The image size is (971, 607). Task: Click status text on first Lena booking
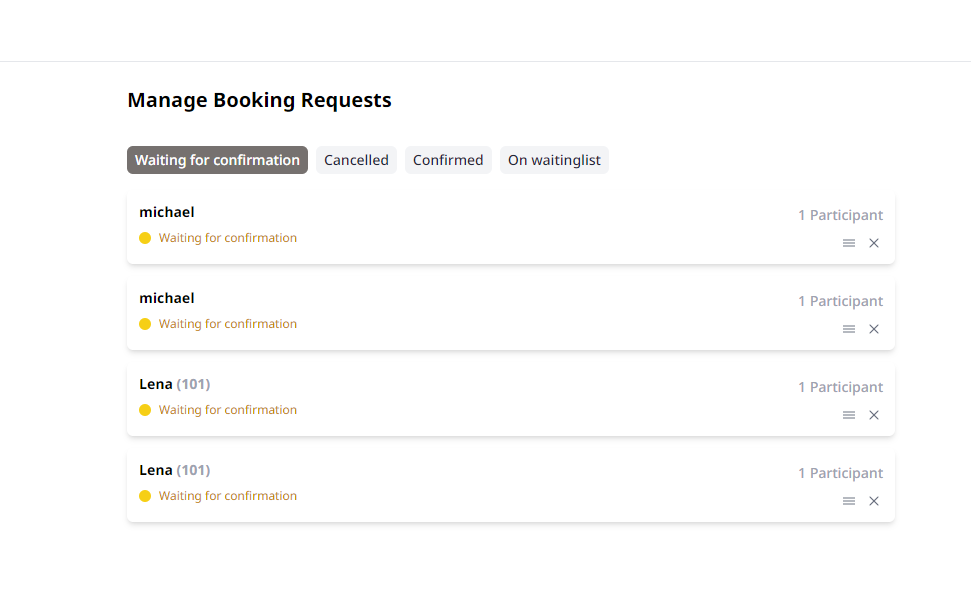tap(228, 410)
